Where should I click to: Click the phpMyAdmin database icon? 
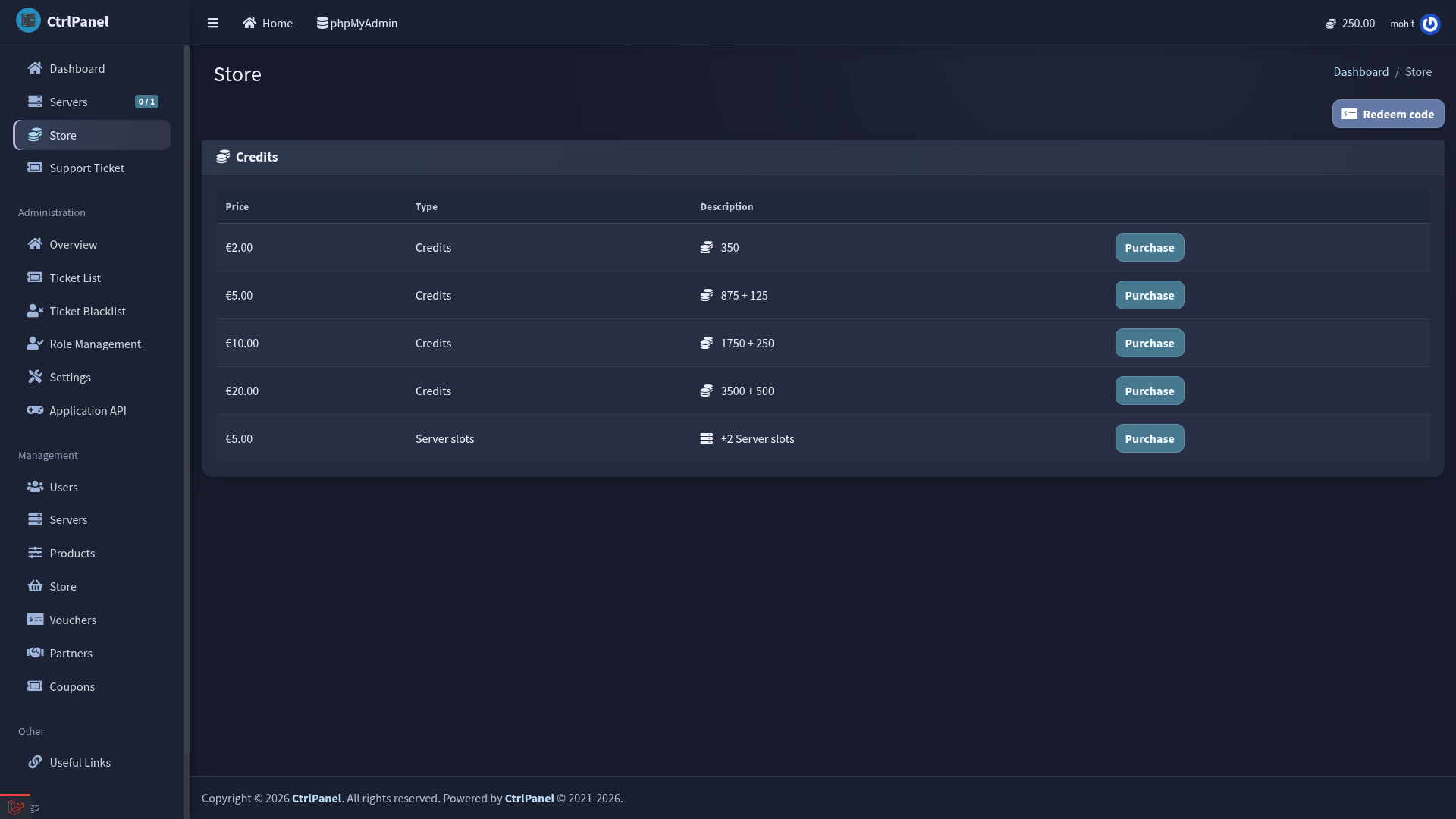point(322,23)
